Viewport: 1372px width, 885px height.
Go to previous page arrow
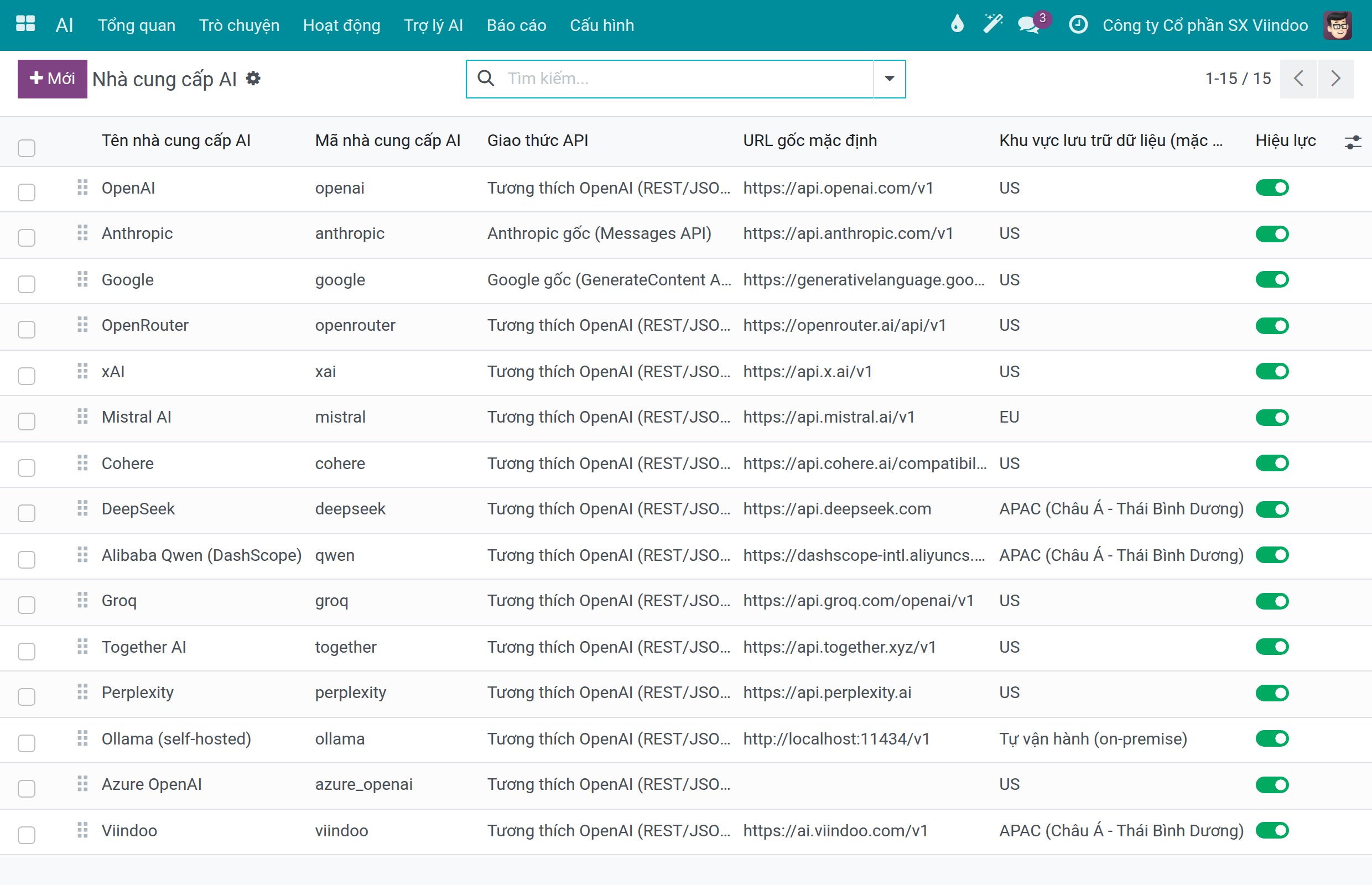pos(1298,79)
